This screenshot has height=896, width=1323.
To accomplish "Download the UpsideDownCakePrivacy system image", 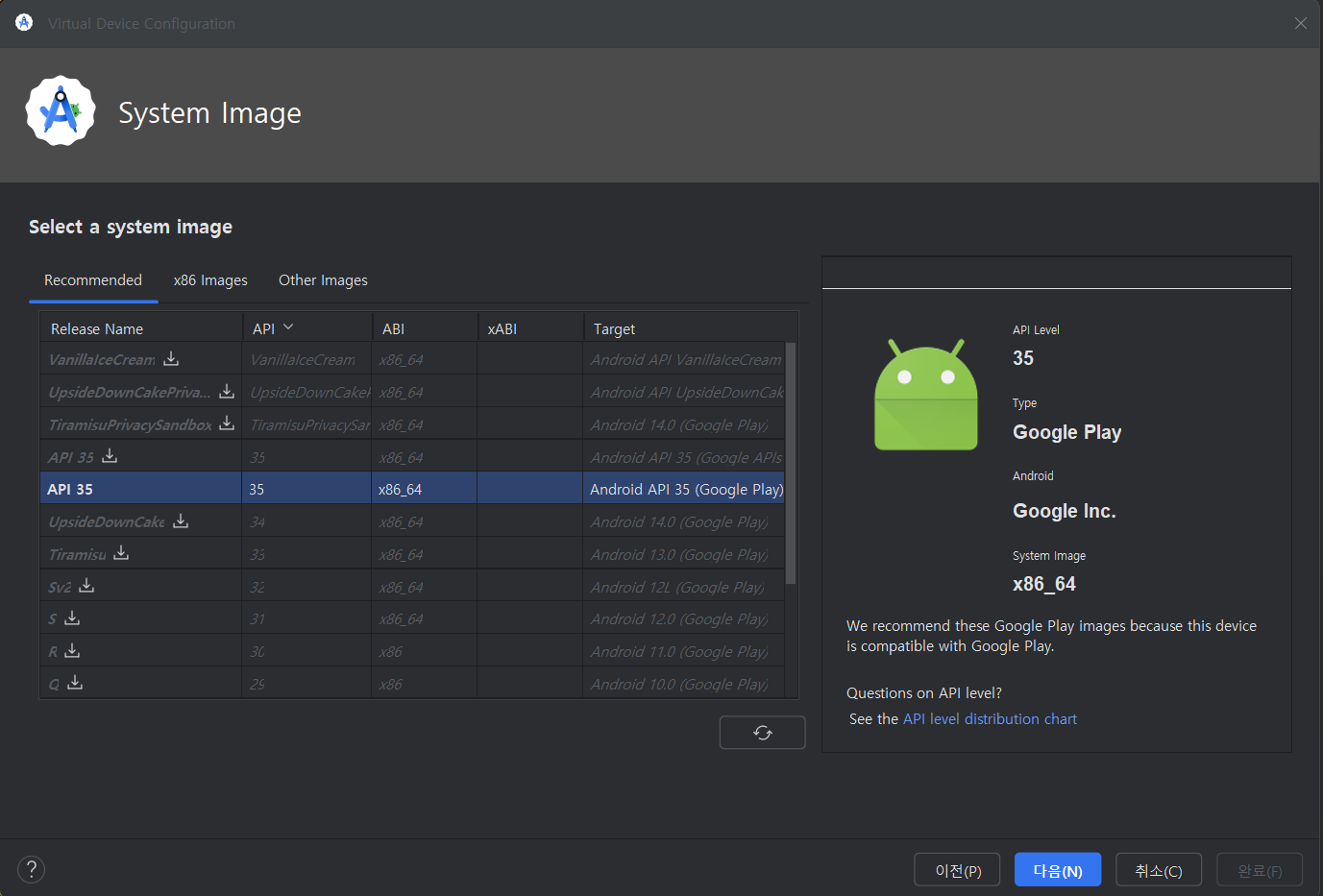I will (x=227, y=391).
